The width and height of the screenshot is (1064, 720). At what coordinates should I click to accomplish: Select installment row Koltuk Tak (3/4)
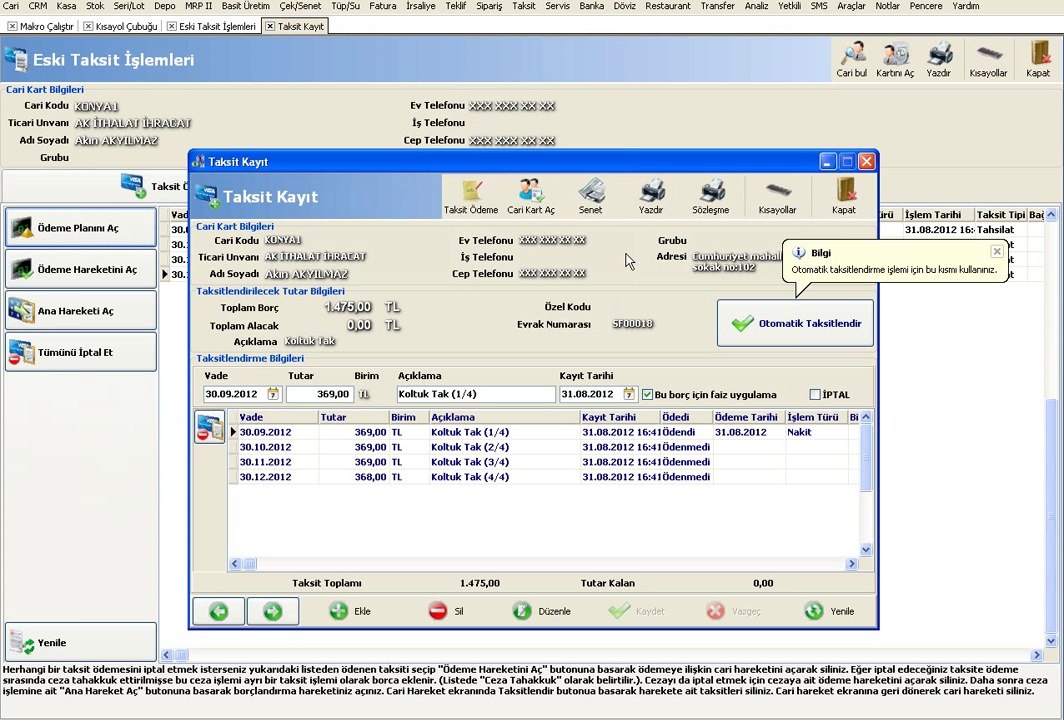[x=544, y=462]
